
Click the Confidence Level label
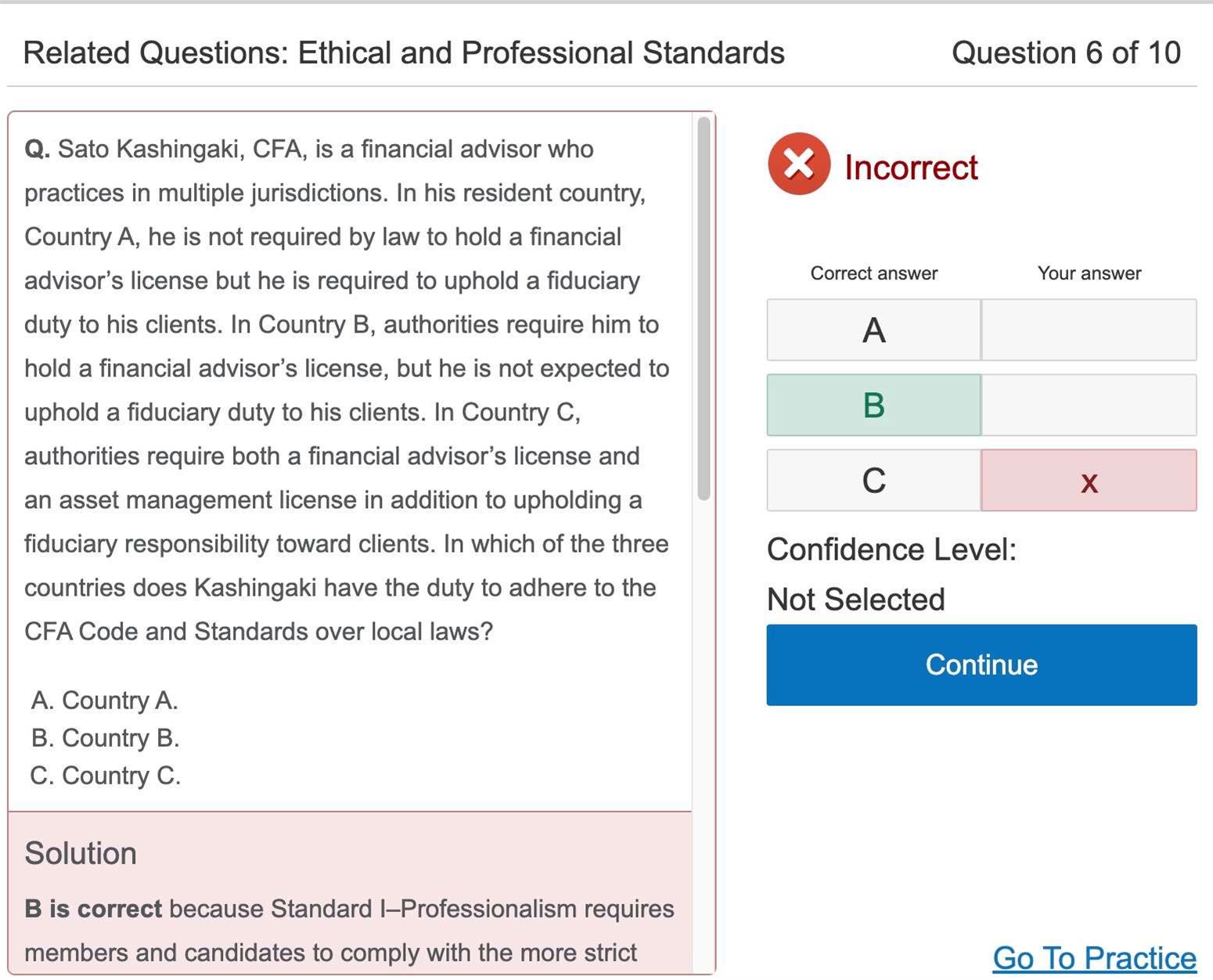click(891, 549)
